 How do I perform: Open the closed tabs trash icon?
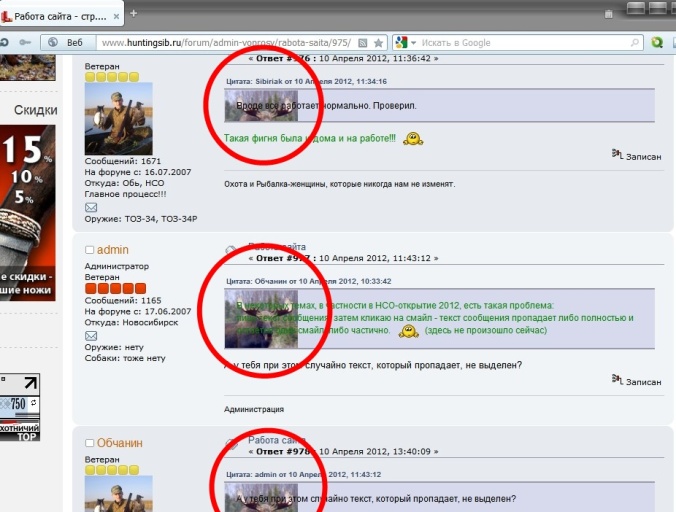click(608, 14)
